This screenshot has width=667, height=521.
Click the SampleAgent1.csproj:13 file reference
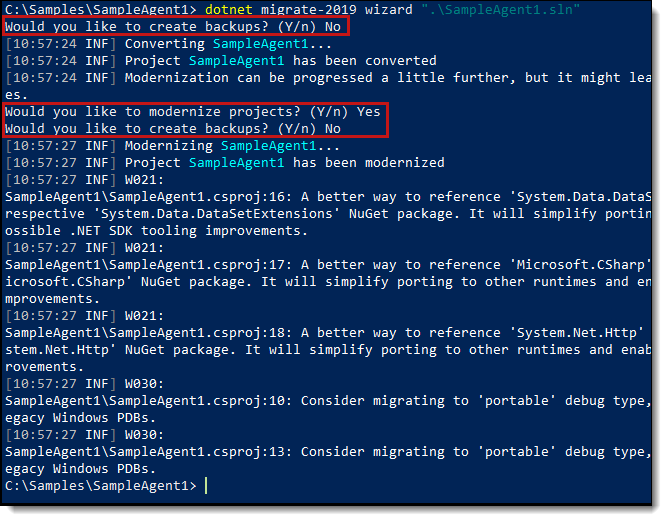click(148, 452)
